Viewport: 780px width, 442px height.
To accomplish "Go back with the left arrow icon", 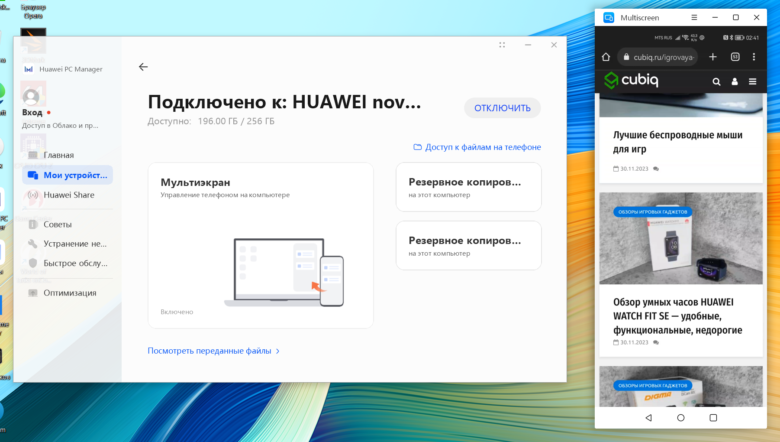I will pos(143,67).
